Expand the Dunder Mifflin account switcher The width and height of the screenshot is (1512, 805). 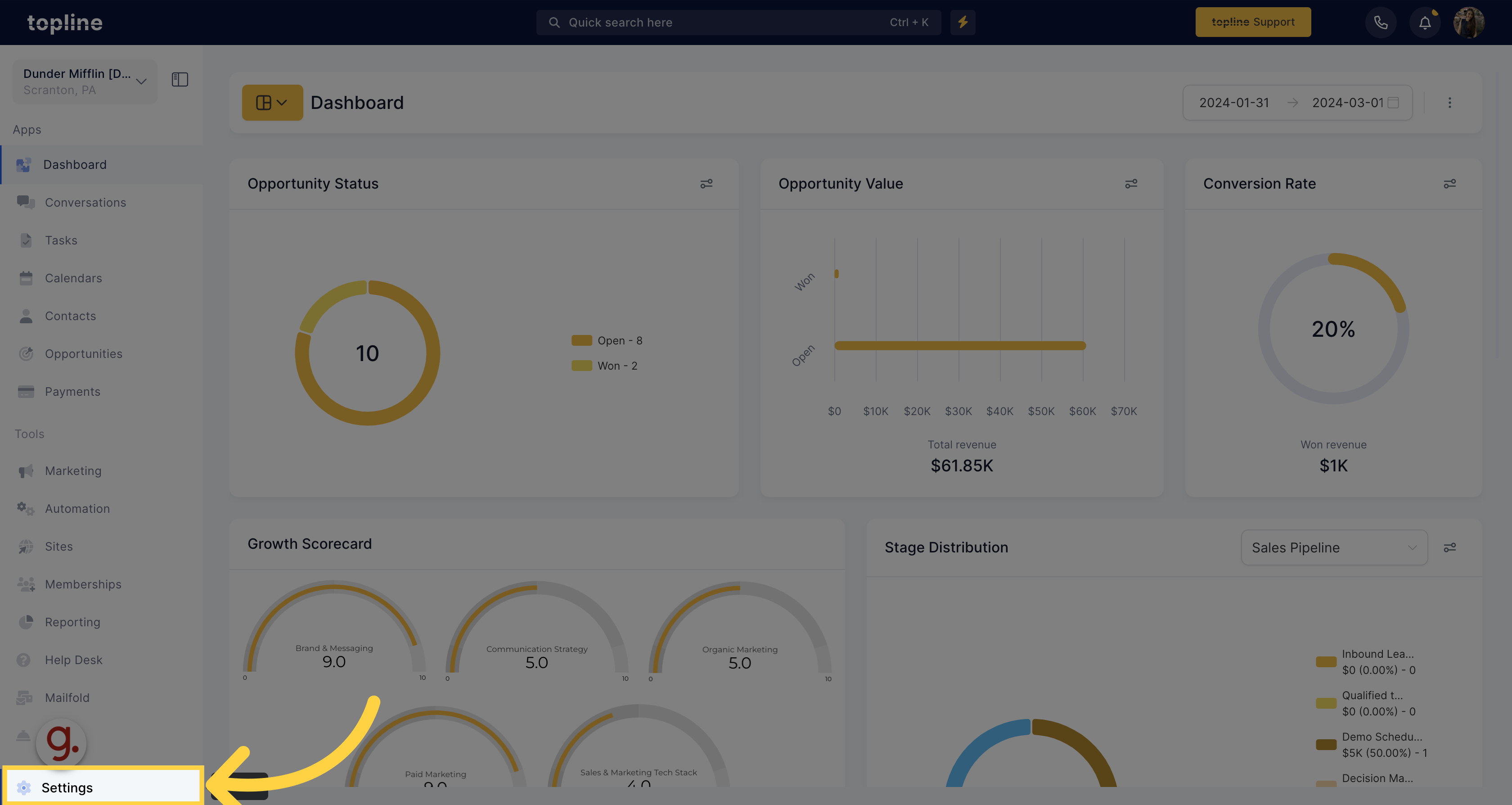click(x=85, y=81)
